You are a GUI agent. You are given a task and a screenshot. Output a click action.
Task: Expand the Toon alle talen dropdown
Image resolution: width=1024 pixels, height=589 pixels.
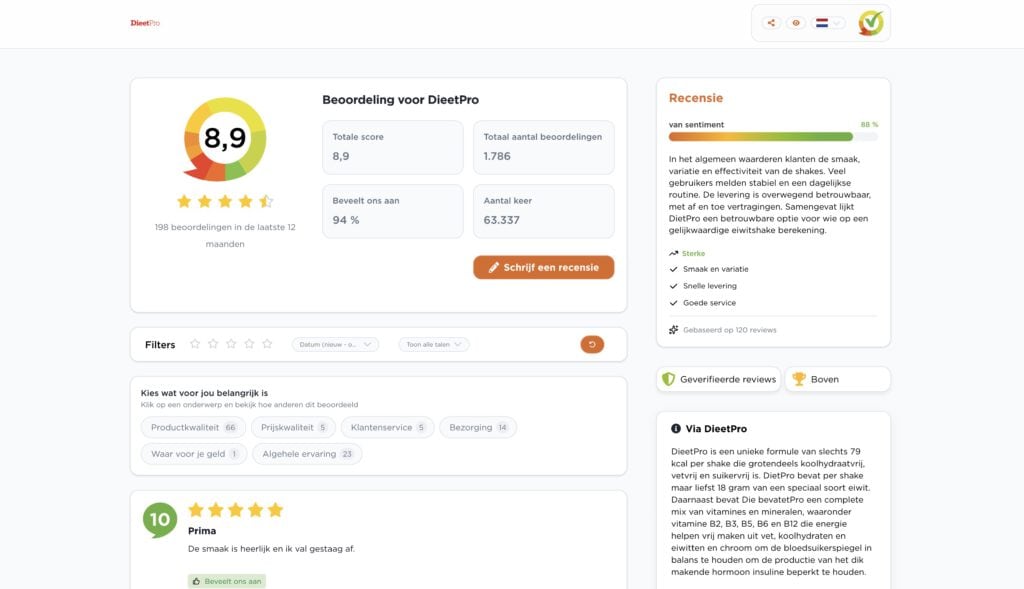tap(434, 344)
